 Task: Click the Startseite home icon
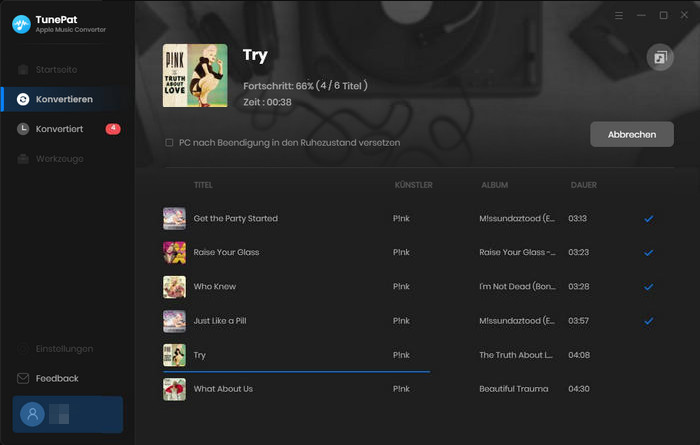pyautogui.click(x=23, y=70)
